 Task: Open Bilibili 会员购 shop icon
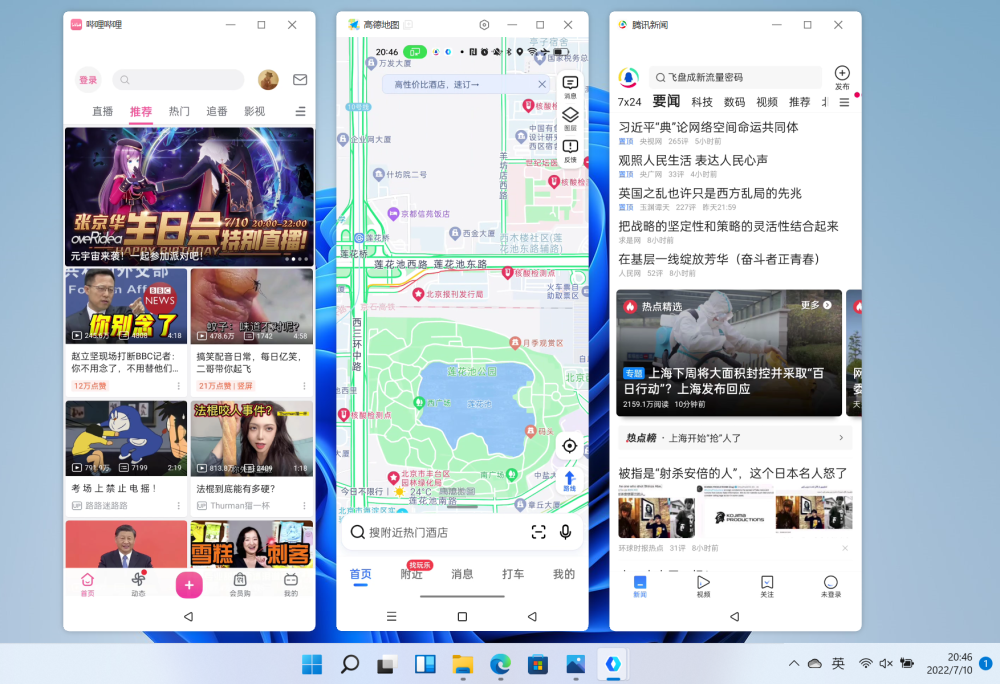click(240, 583)
